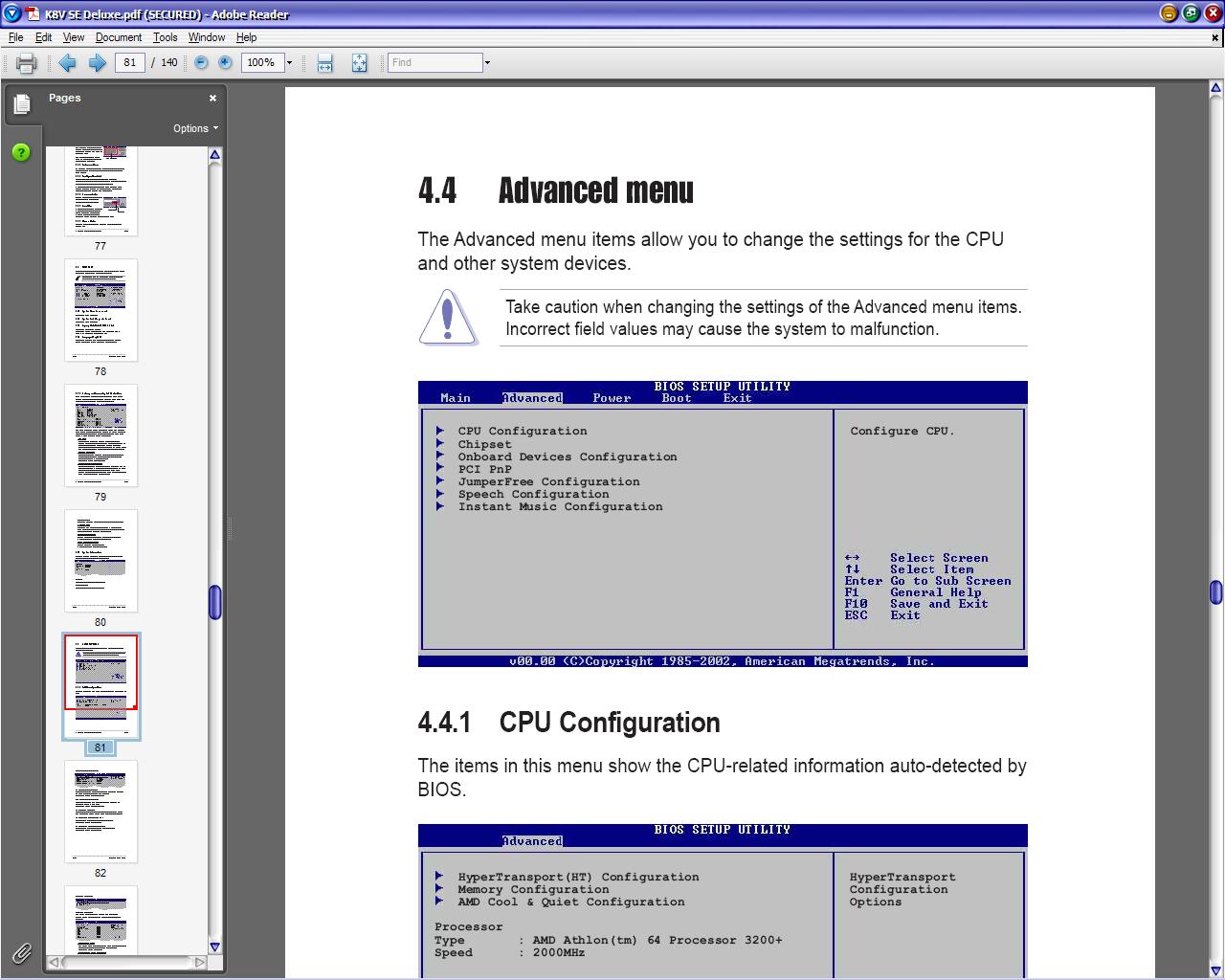This screenshot has width=1225, height=980.
Task: Click thumbnail horizontal scroll right arrow
Action: (200, 962)
